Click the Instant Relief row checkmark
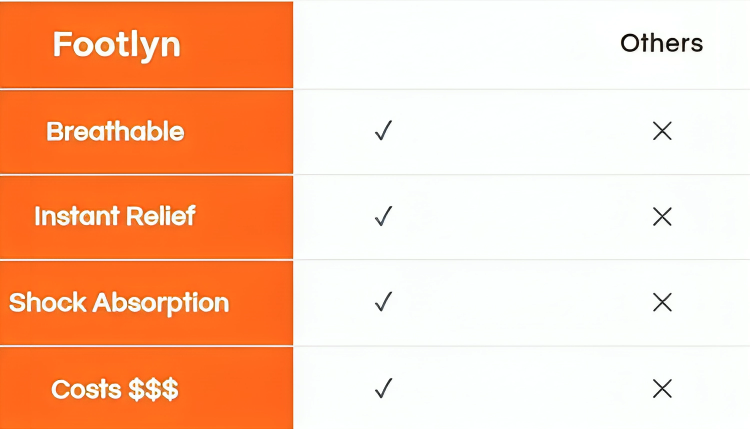This screenshot has height=429, width=750. [381, 216]
